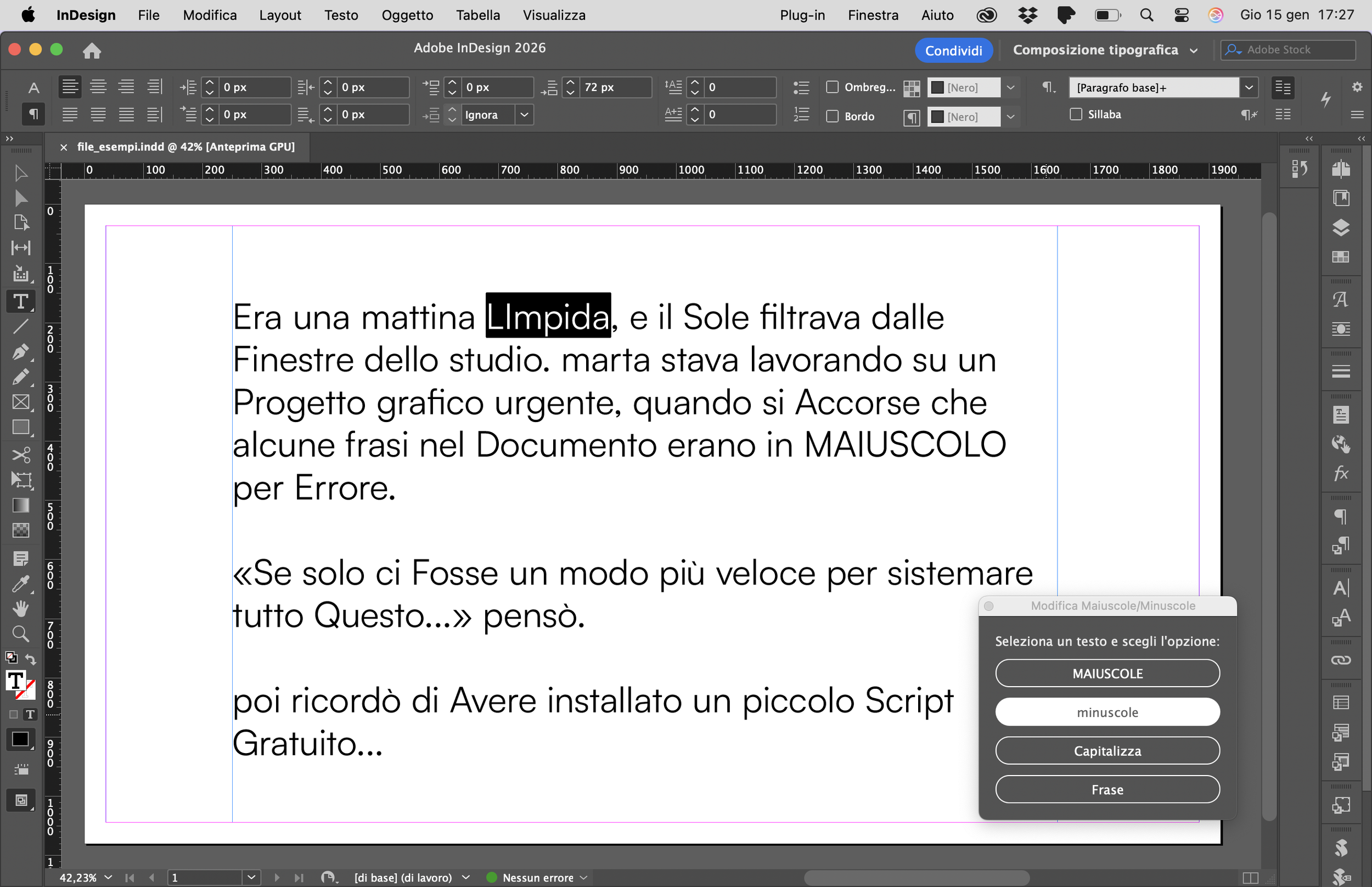Open the Layers panel icon

point(1340,227)
